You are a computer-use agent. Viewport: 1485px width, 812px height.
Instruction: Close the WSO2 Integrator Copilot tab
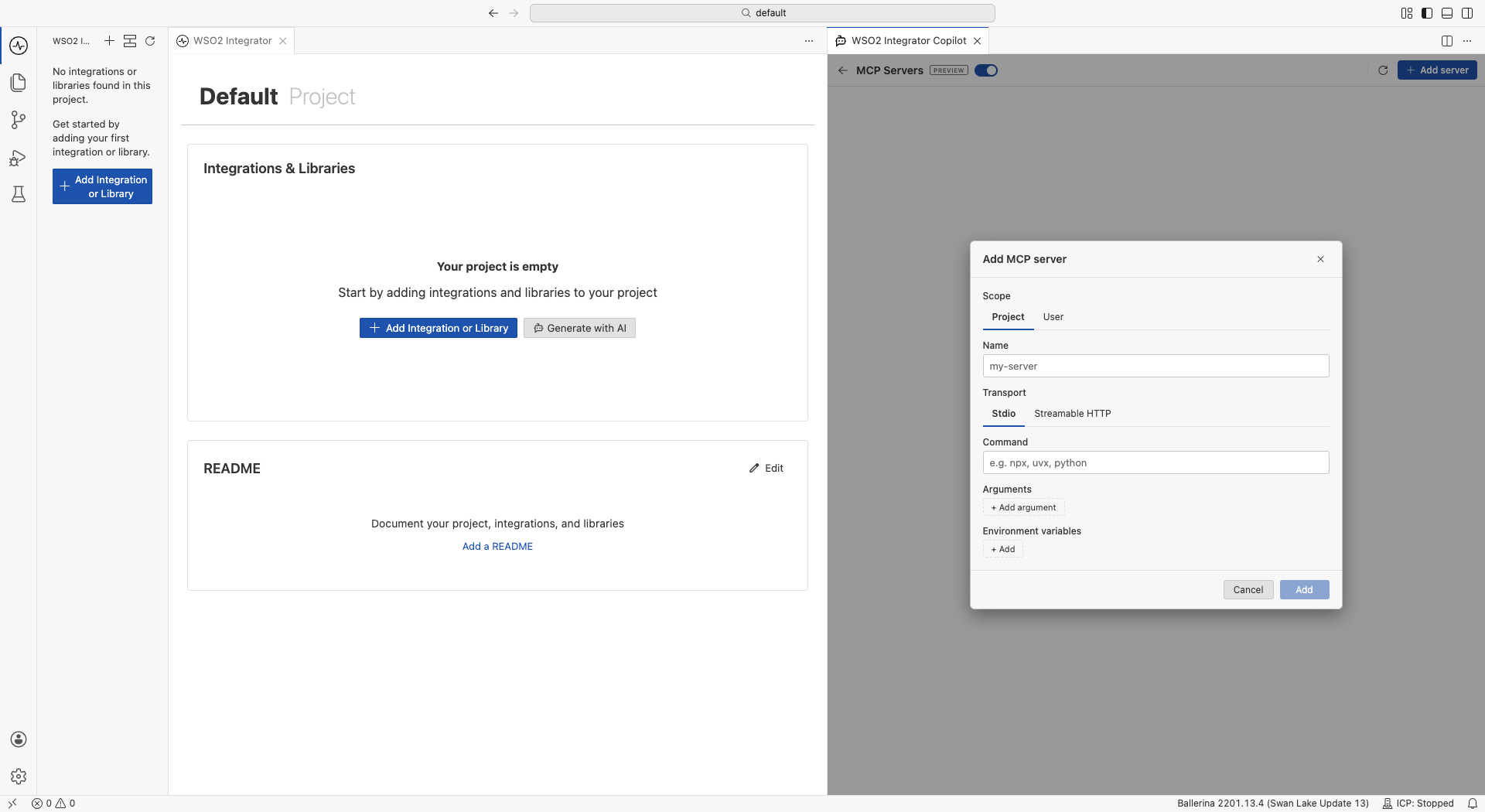(x=978, y=41)
